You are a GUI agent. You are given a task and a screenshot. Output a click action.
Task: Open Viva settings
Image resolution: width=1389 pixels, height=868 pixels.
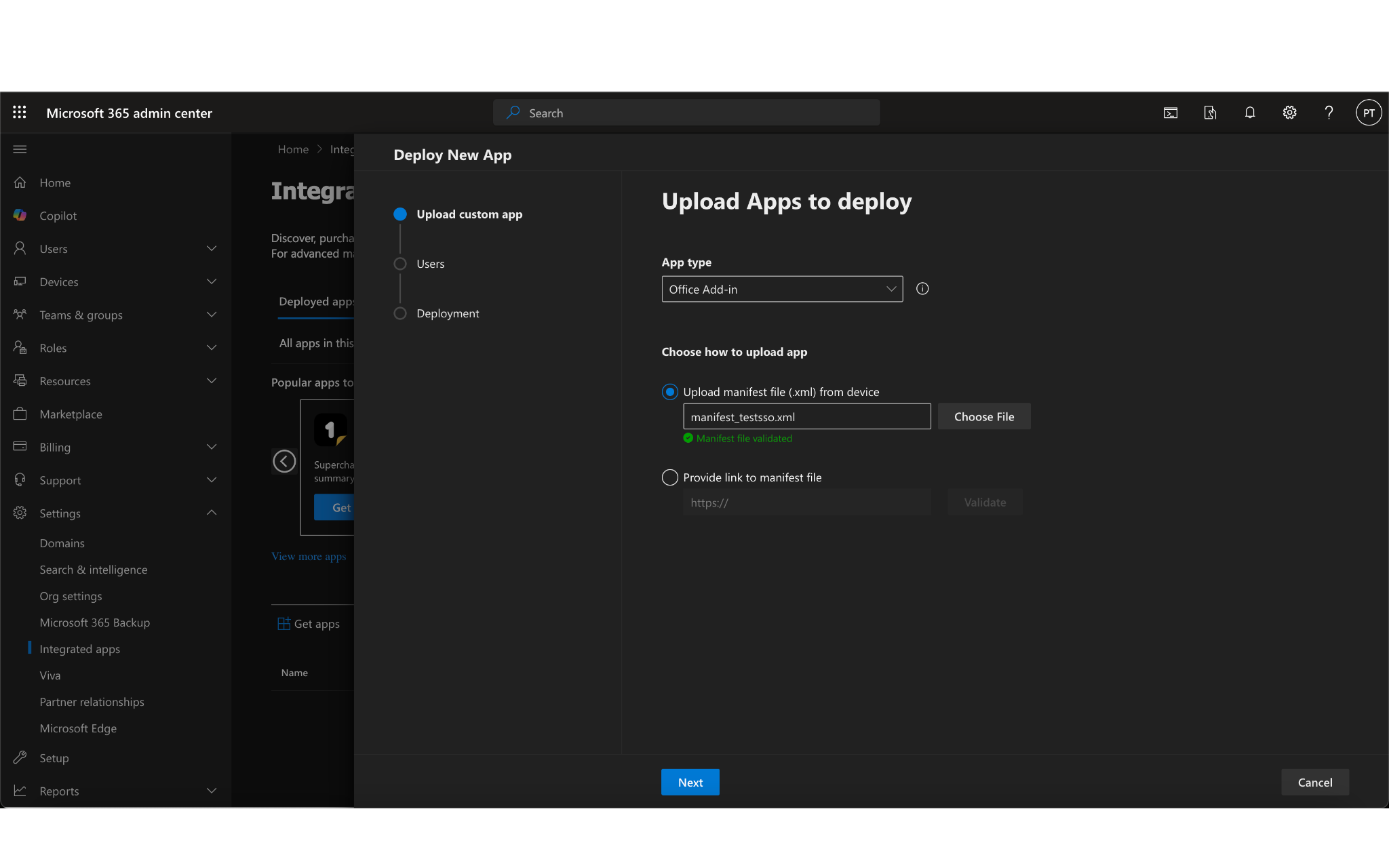(x=50, y=675)
